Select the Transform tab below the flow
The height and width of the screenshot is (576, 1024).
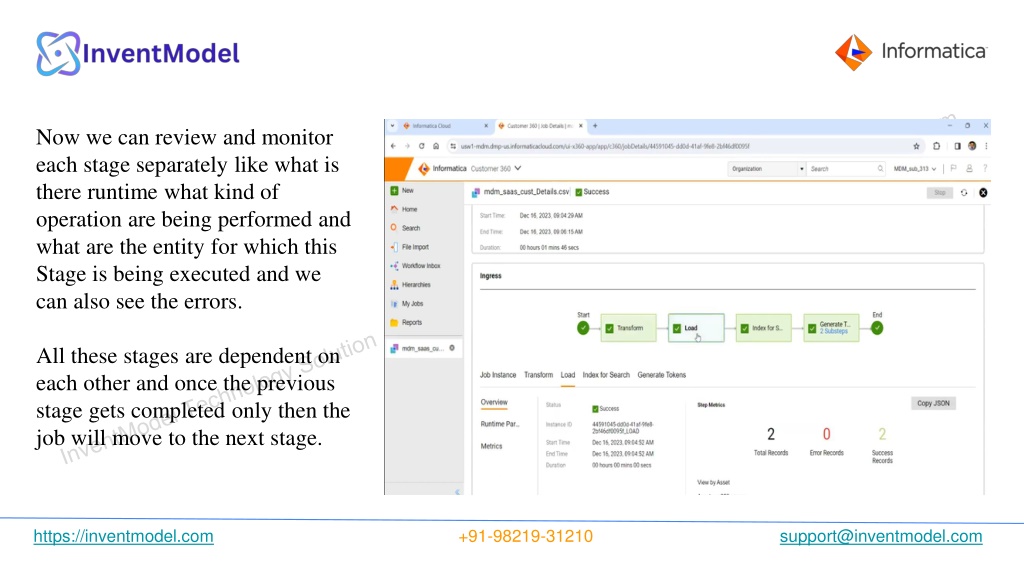[538, 375]
